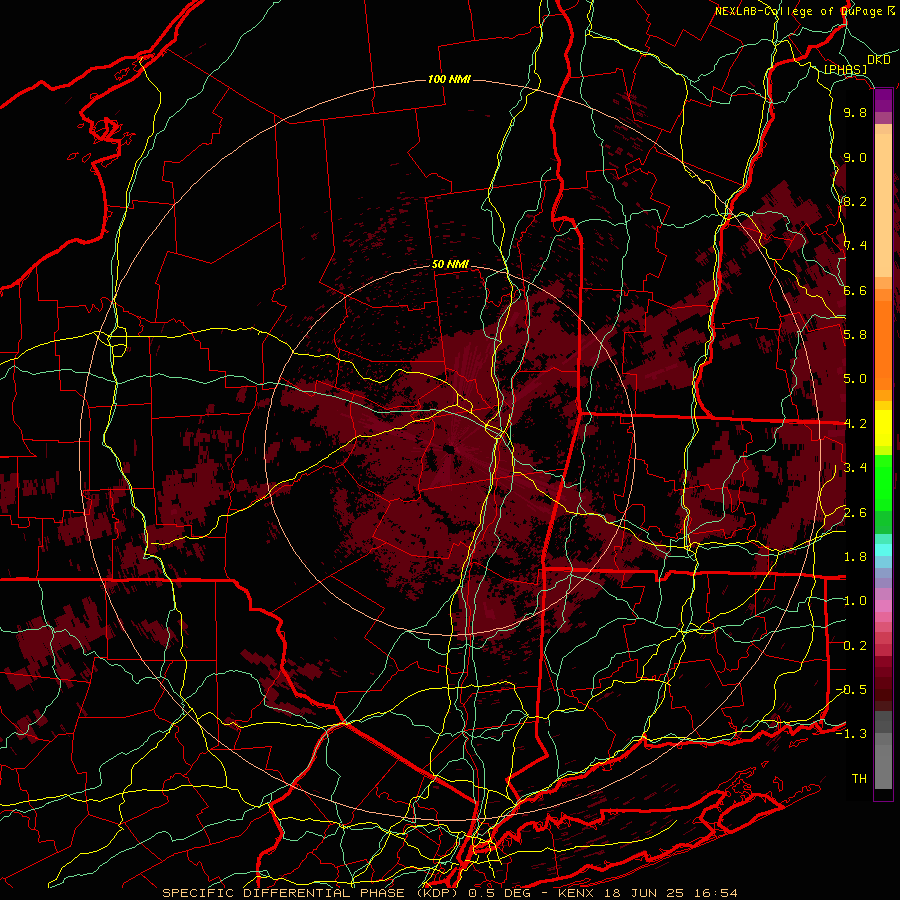The image size is (900, 900).
Task: Click the 3.4 value on the color scale
Action: pyautogui.click(x=855, y=468)
